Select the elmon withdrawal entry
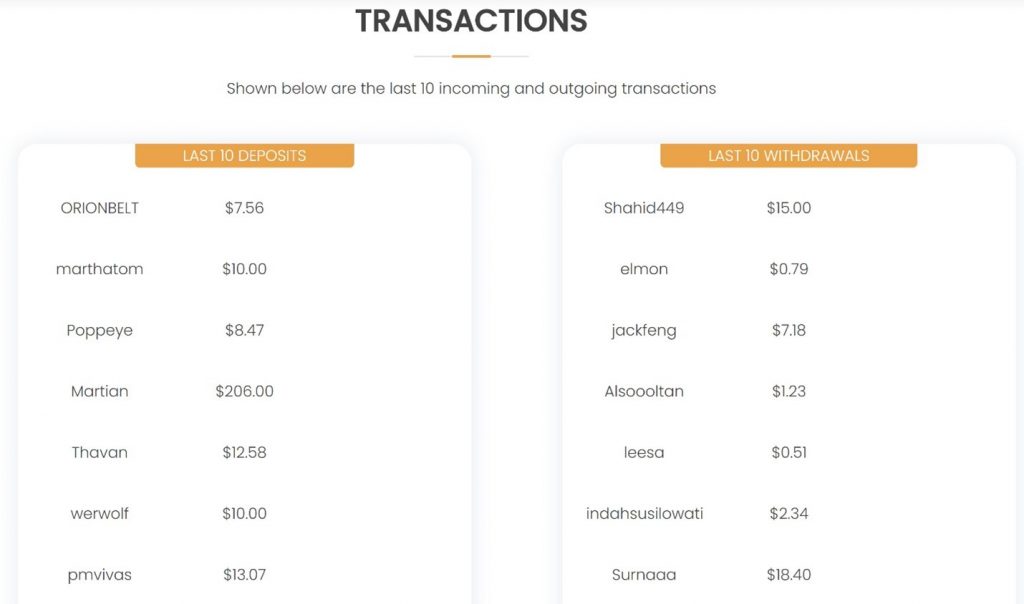This screenshot has width=1024, height=604. [x=644, y=269]
